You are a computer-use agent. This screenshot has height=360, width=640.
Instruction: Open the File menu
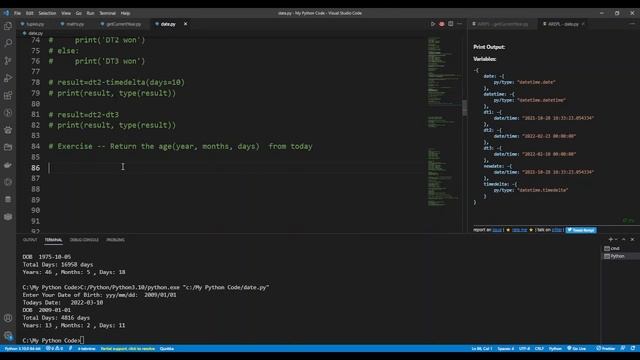pyautogui.click(x=18, y=13)
